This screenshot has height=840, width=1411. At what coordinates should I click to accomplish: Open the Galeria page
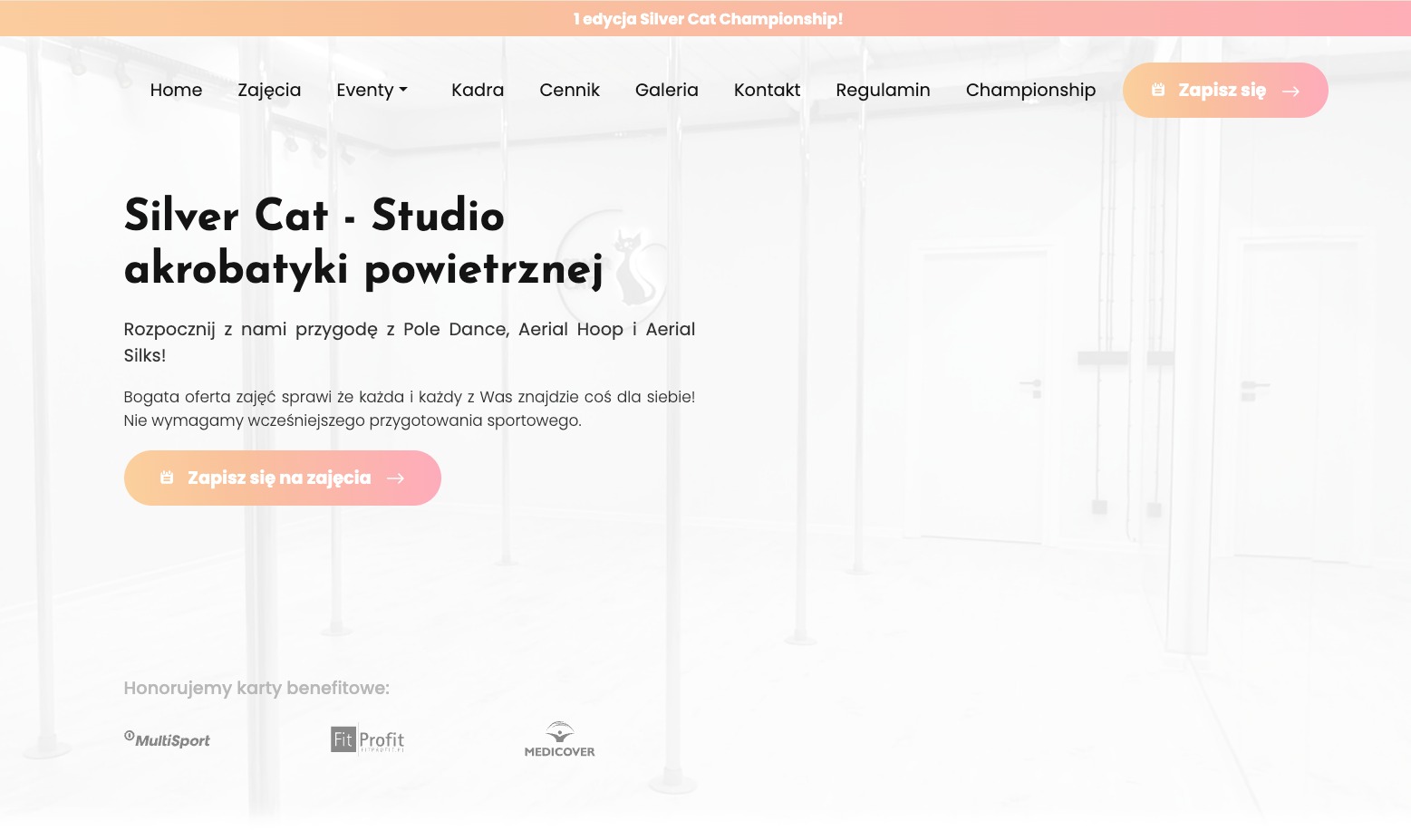click(667, 90)
